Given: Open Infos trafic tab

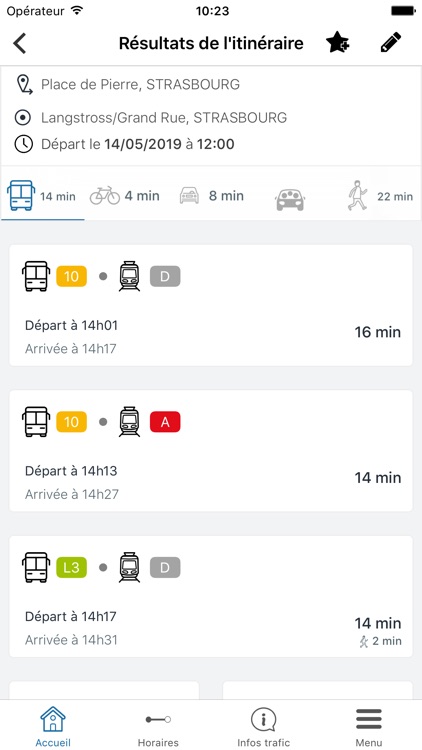Looking at the screenshot, I should tap(264, 727).
